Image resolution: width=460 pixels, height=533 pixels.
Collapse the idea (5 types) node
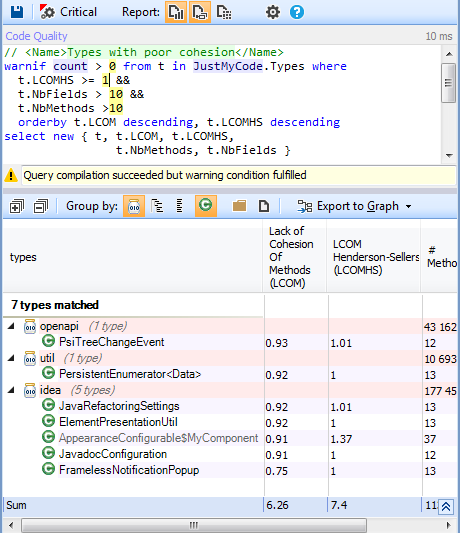coord(11,390)
